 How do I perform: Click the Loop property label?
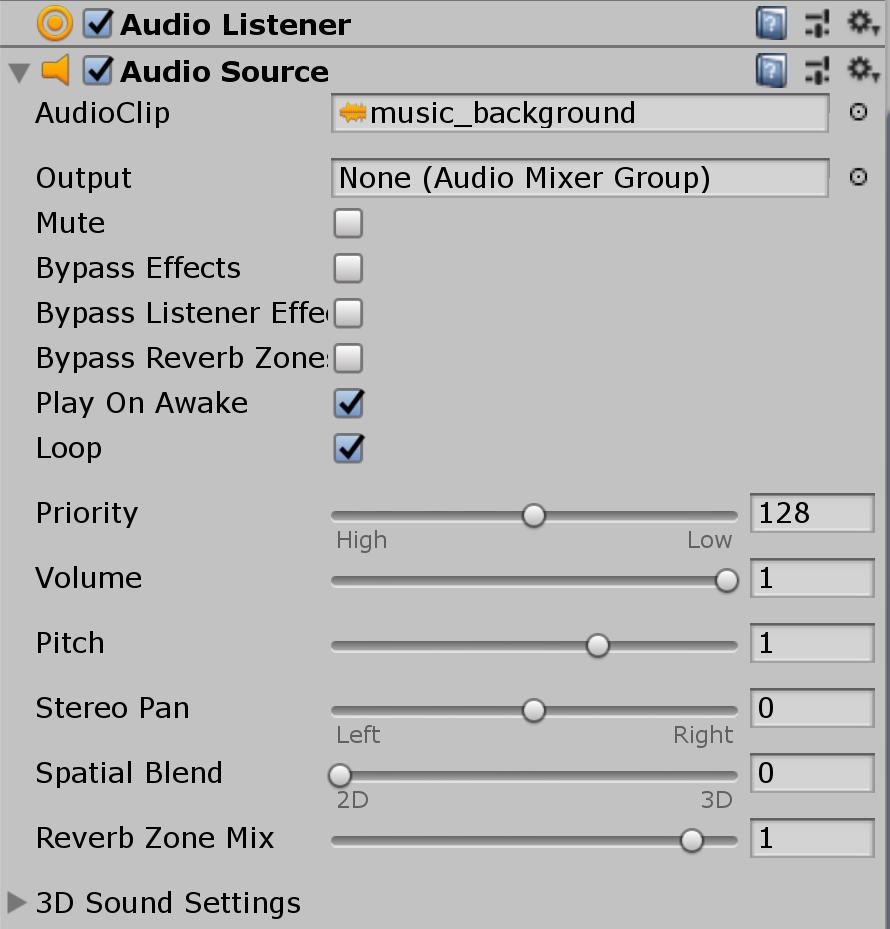pos(69,449)
